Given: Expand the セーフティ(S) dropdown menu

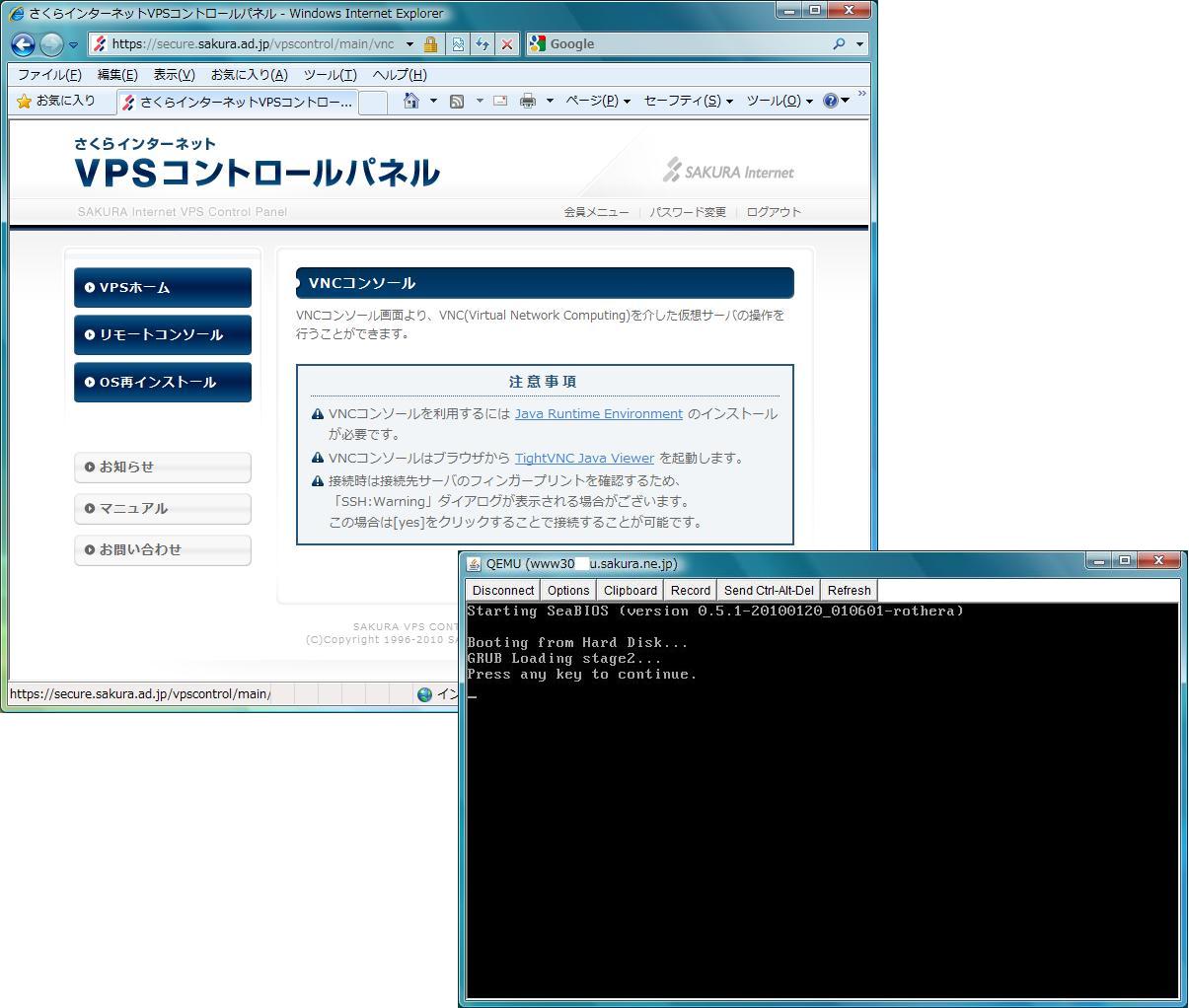Looking at the screenshot, I should 688,101.
